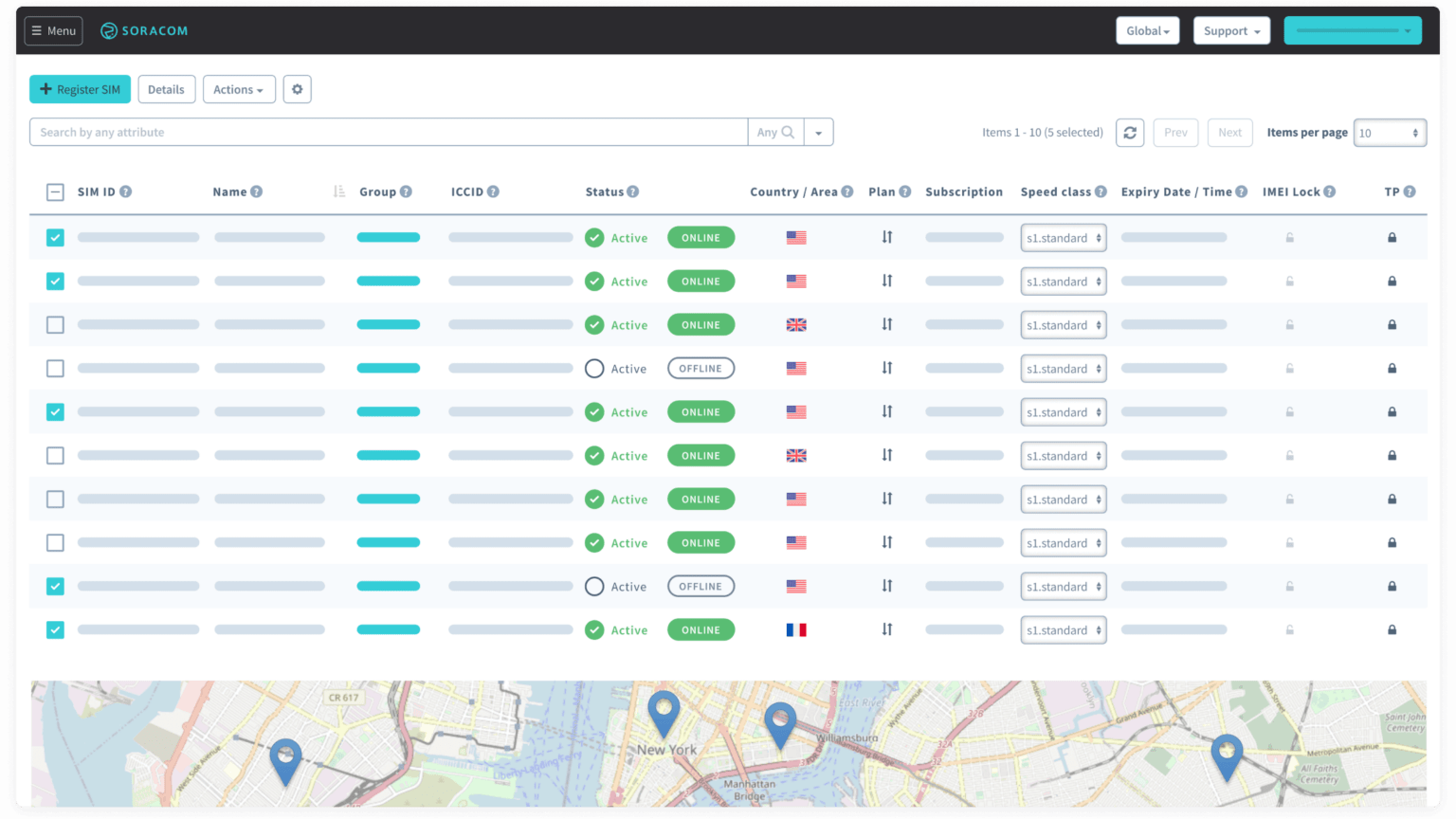Screen dimensions: 1456x819
Task: Click TP lock icon in first row
Action: pyautogui.click(x=1392, y=237)
